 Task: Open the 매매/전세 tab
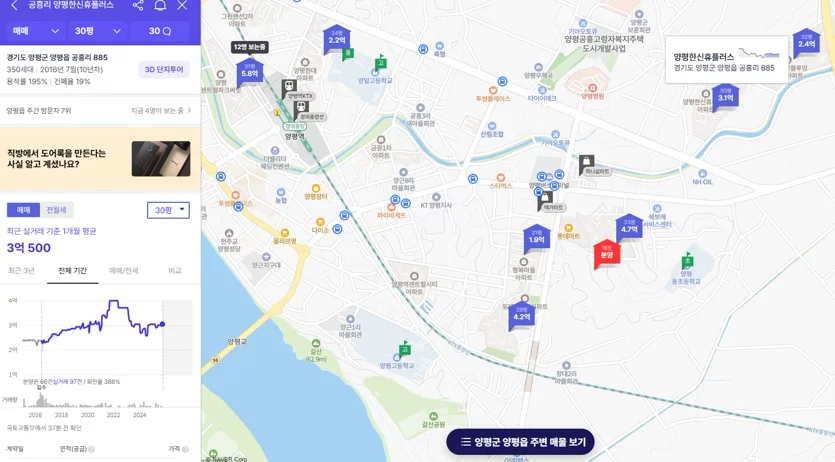point(124,271)
